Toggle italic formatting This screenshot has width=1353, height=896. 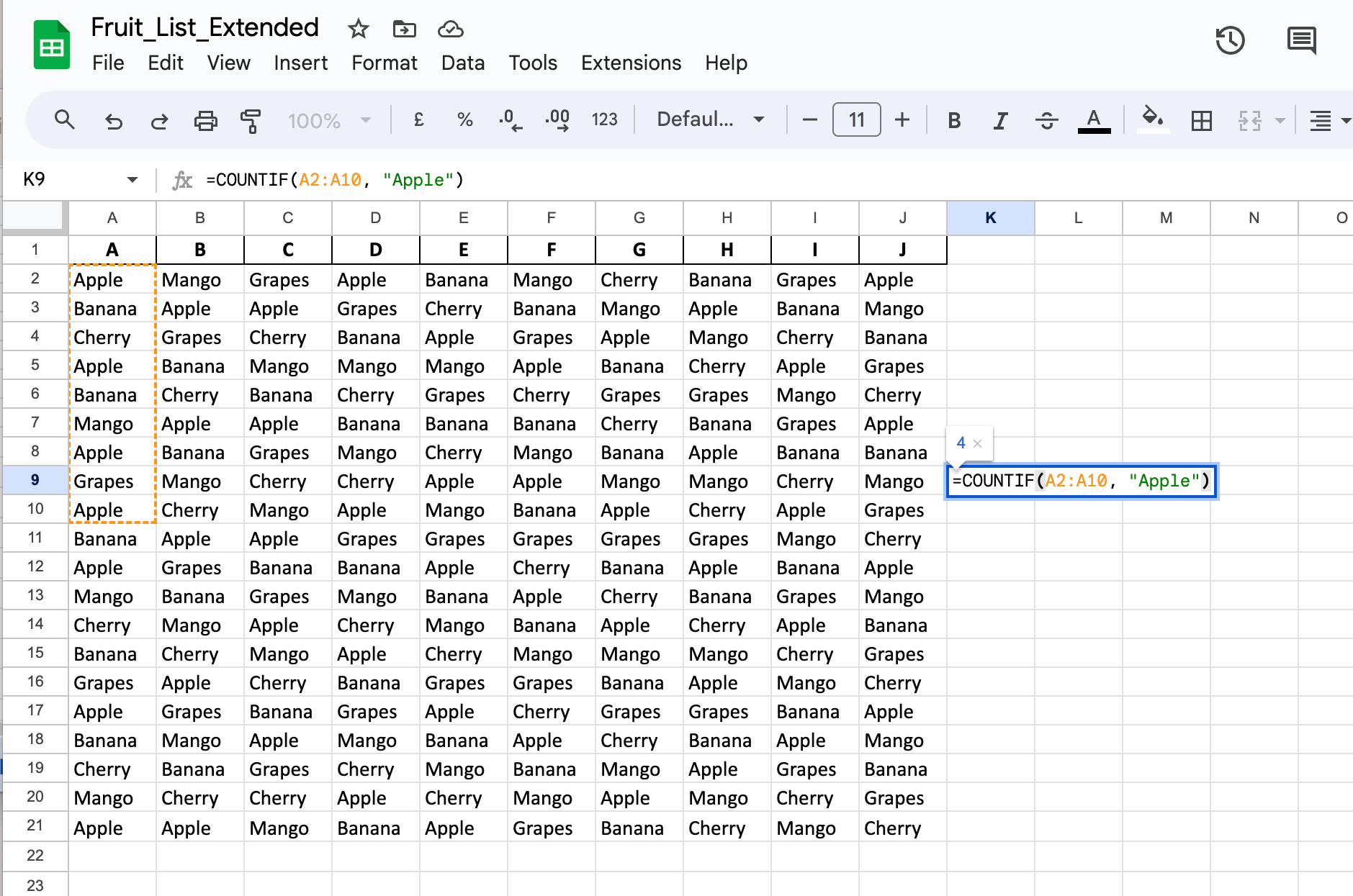coord(1000,120)
